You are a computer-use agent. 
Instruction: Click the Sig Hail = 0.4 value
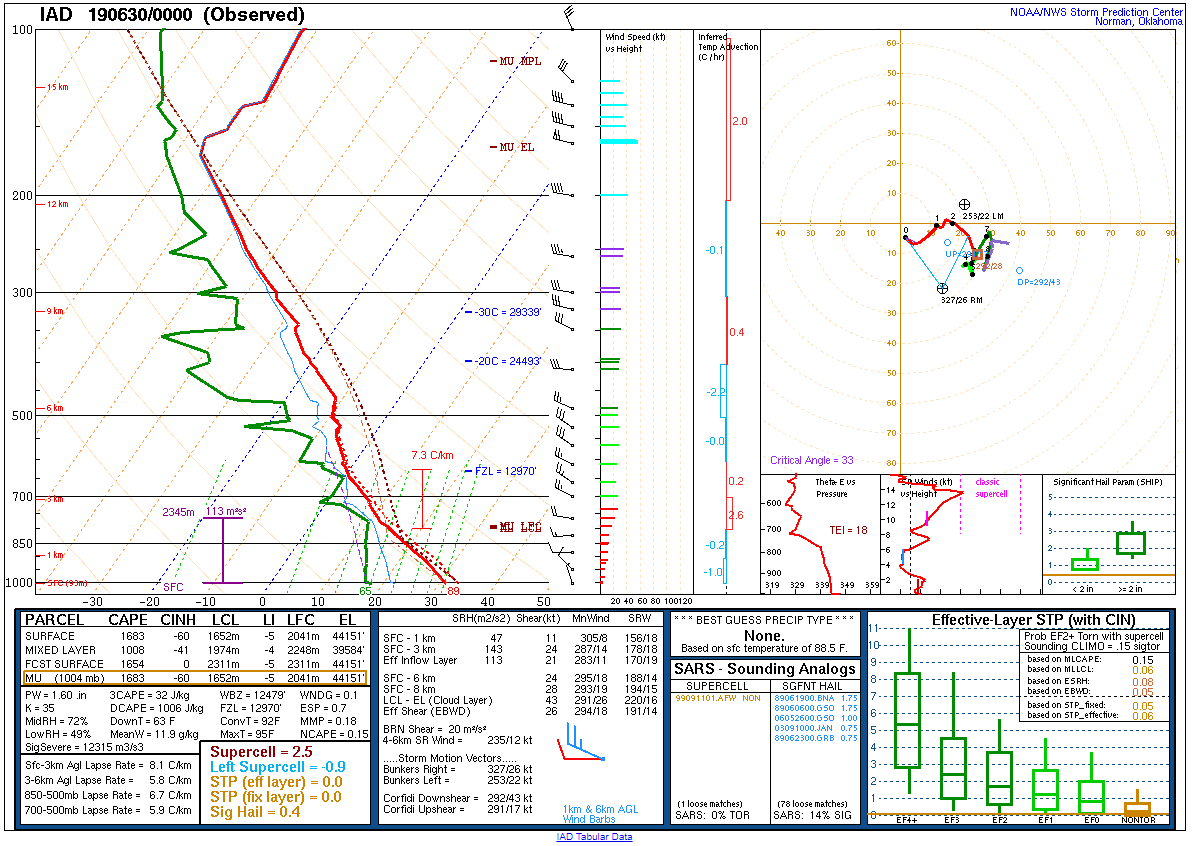click(255, 812)
